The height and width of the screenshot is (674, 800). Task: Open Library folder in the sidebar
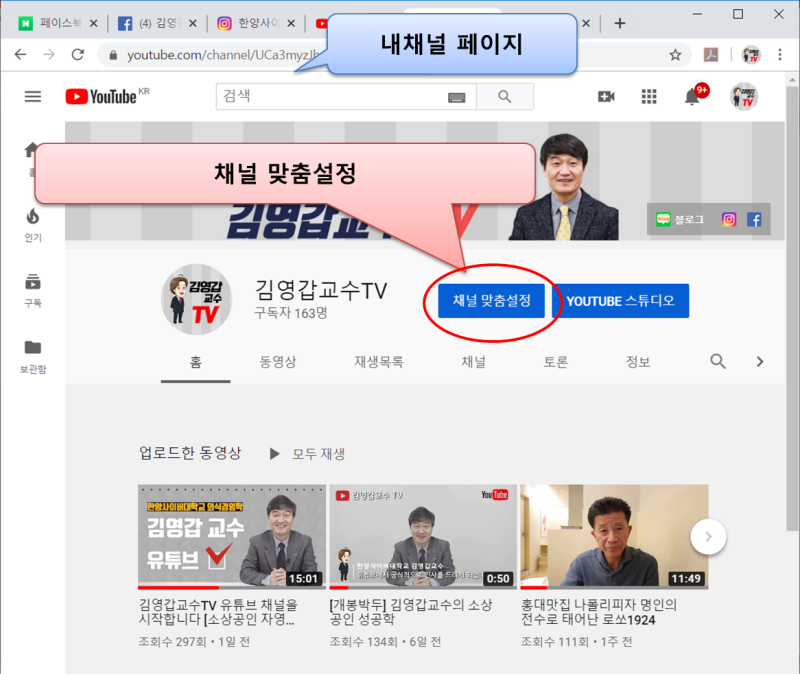click(33, 356)
